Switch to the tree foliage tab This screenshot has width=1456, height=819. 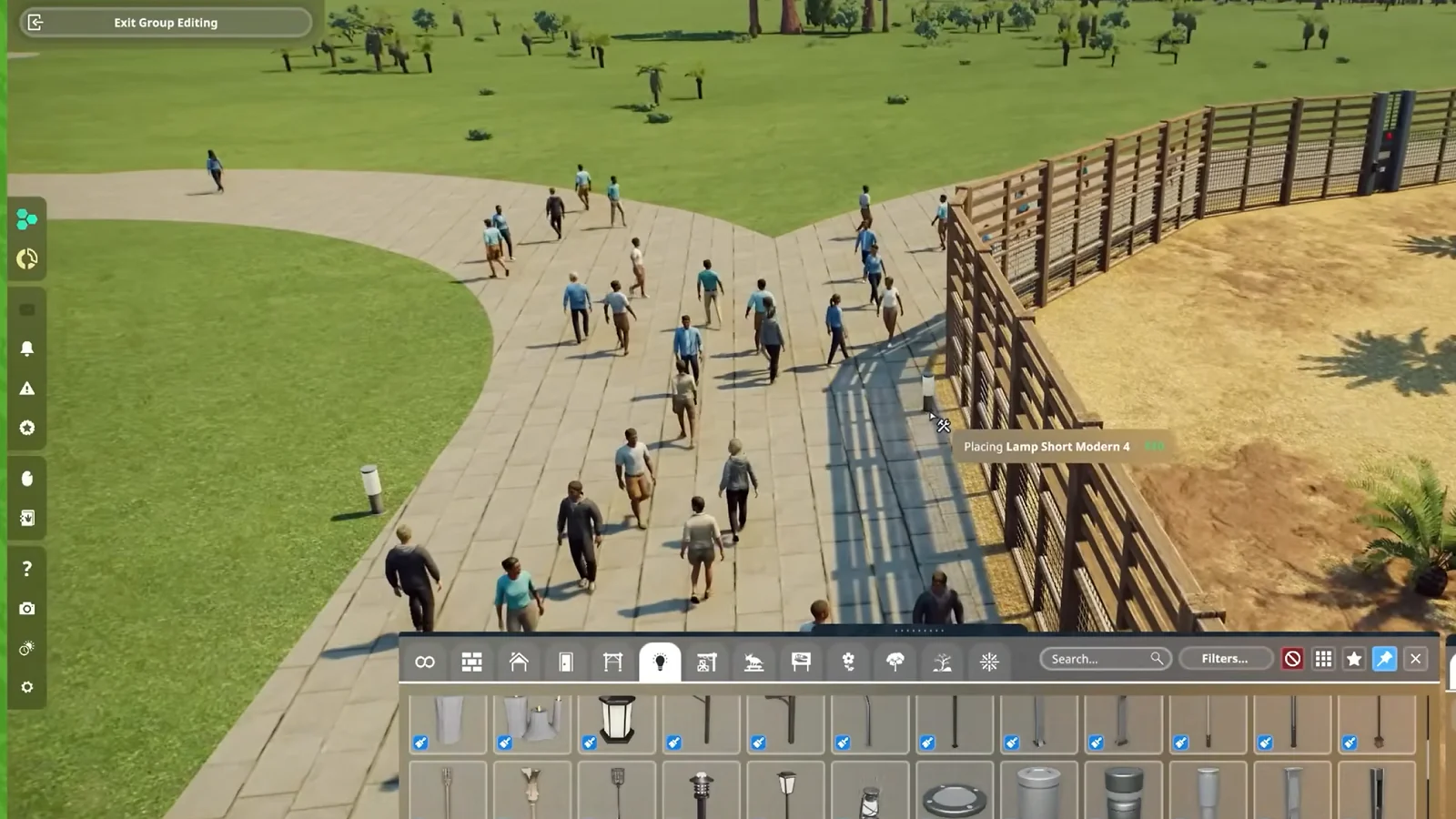click(895, 662)
